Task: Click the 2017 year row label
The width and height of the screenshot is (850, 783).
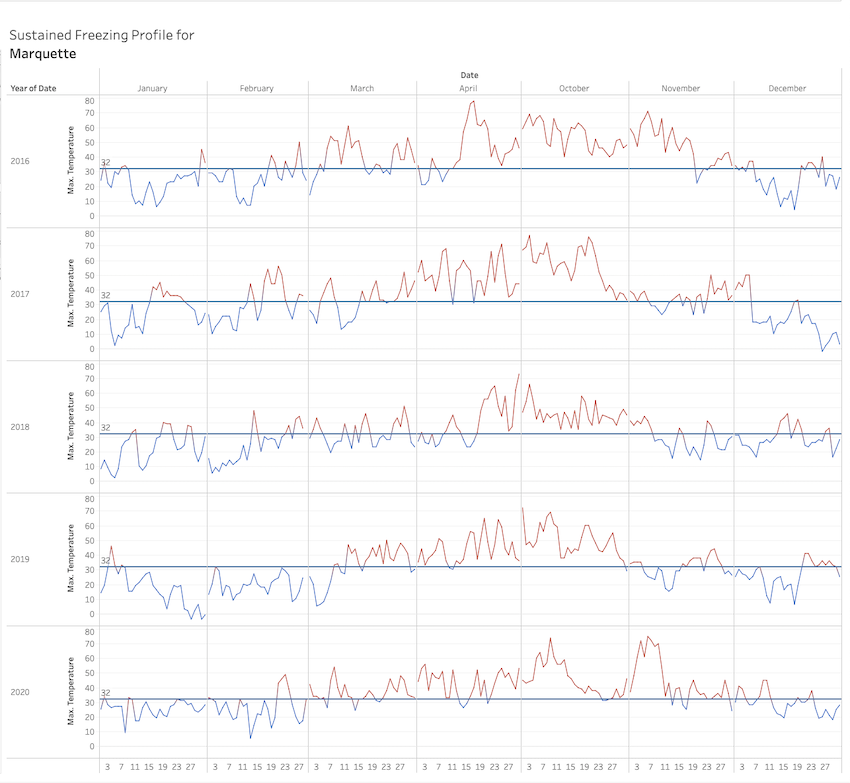Action: click(x=20, y=294)
